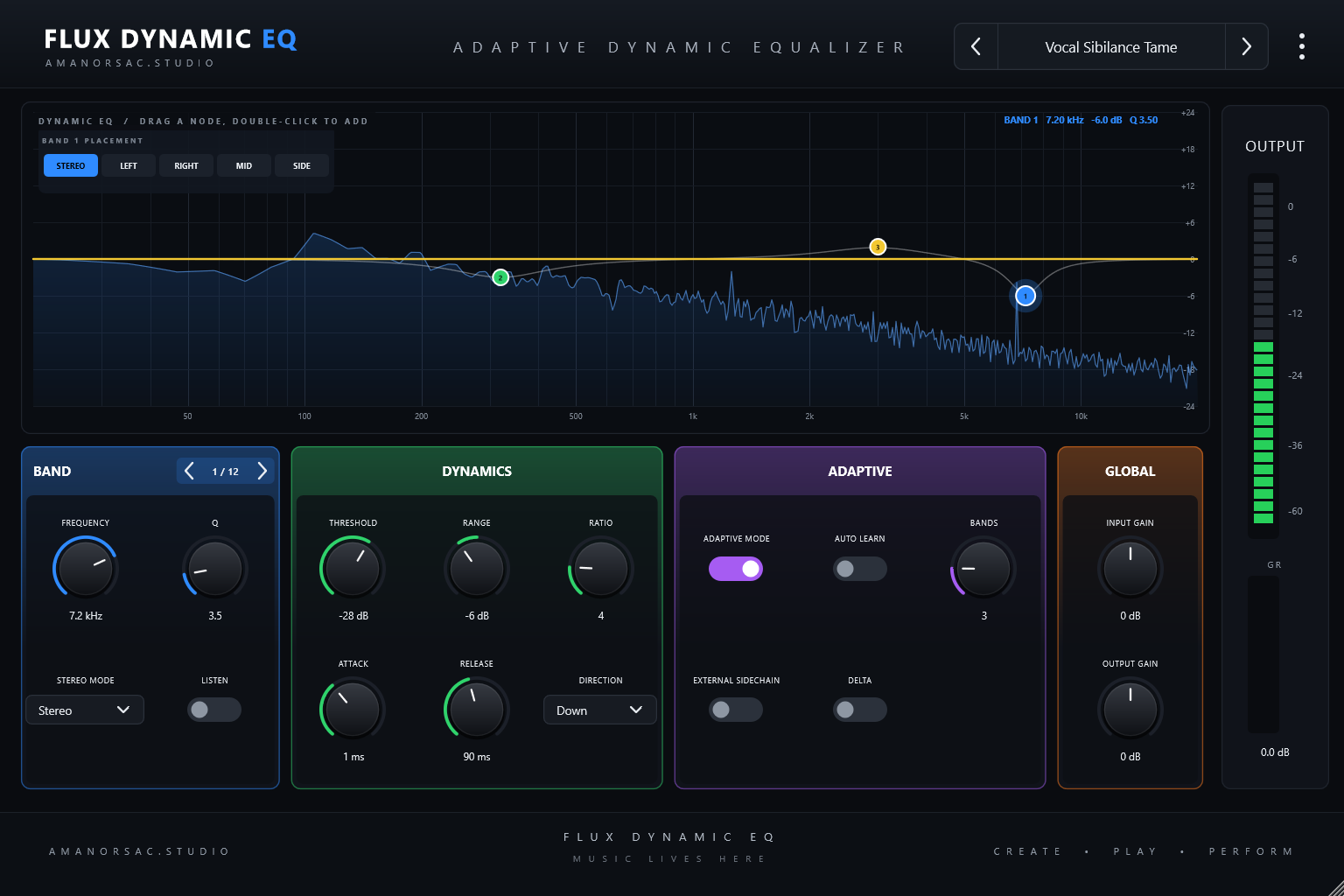The width and height of the screenshot is (1344, 896).
Task: Open the Stereo Mode dropdown
Action: 85,710
